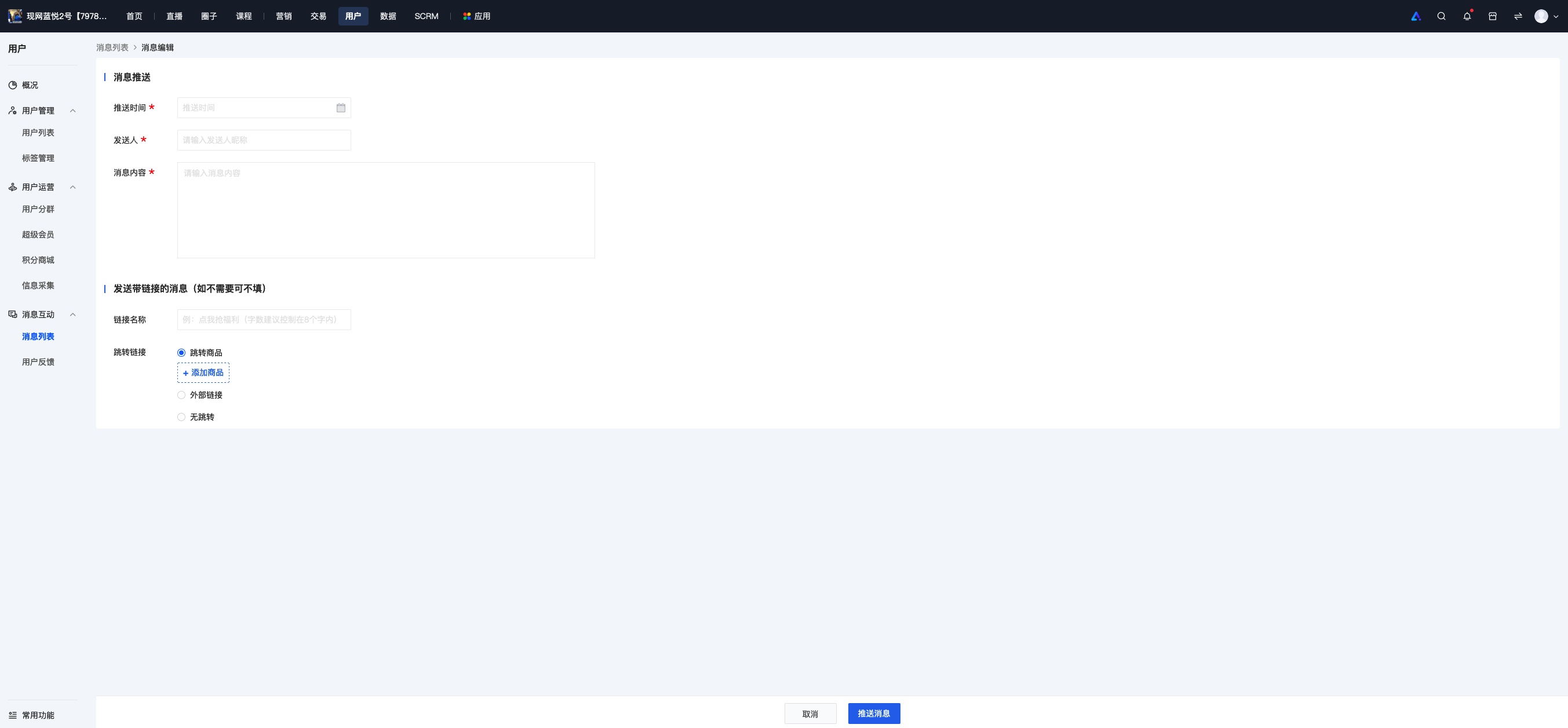
Task: Open 用户反馈 in sidebar
Action: click(x=38, y=363)
